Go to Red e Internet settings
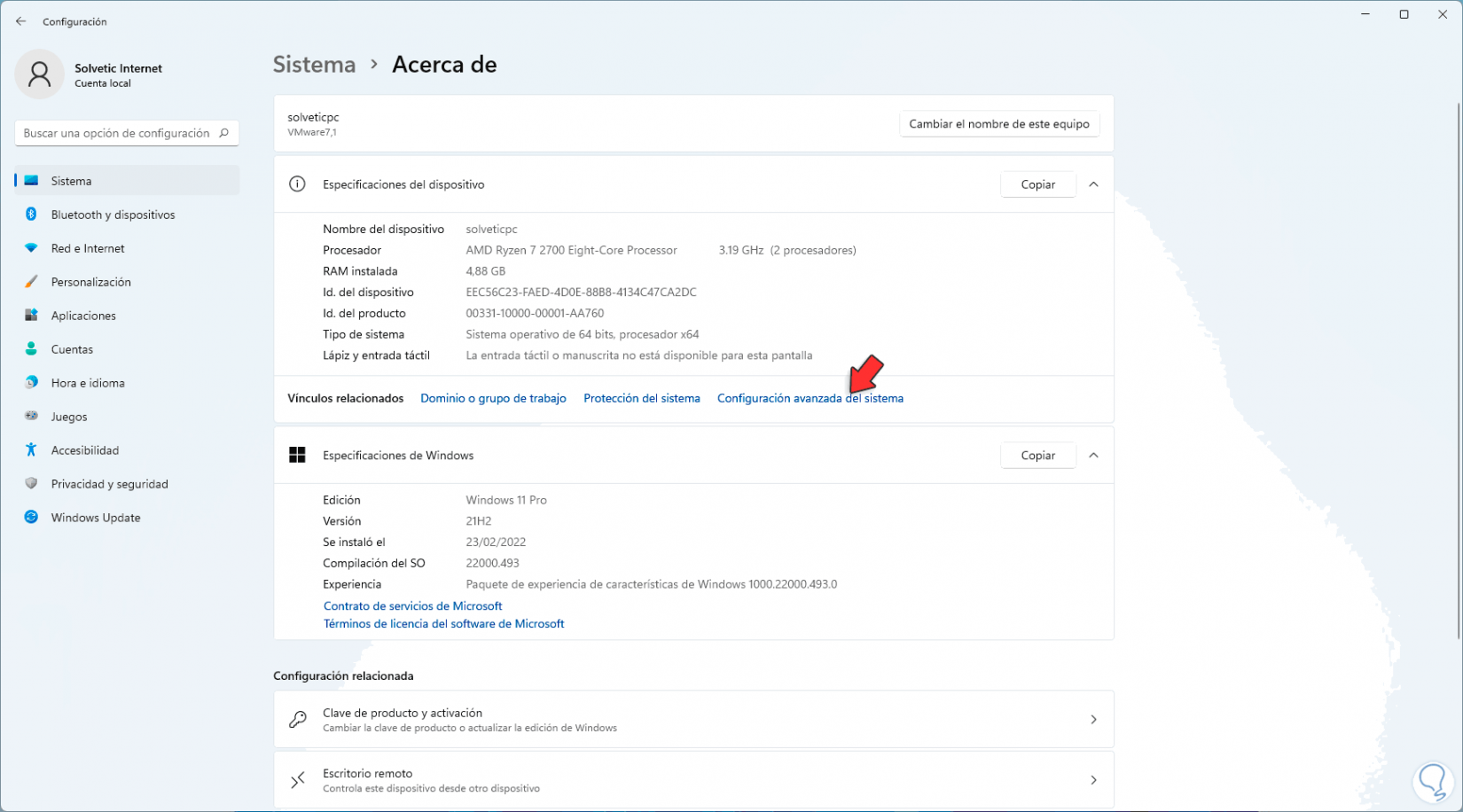Viewport: 1463px width, 812px height. (127, 248)
